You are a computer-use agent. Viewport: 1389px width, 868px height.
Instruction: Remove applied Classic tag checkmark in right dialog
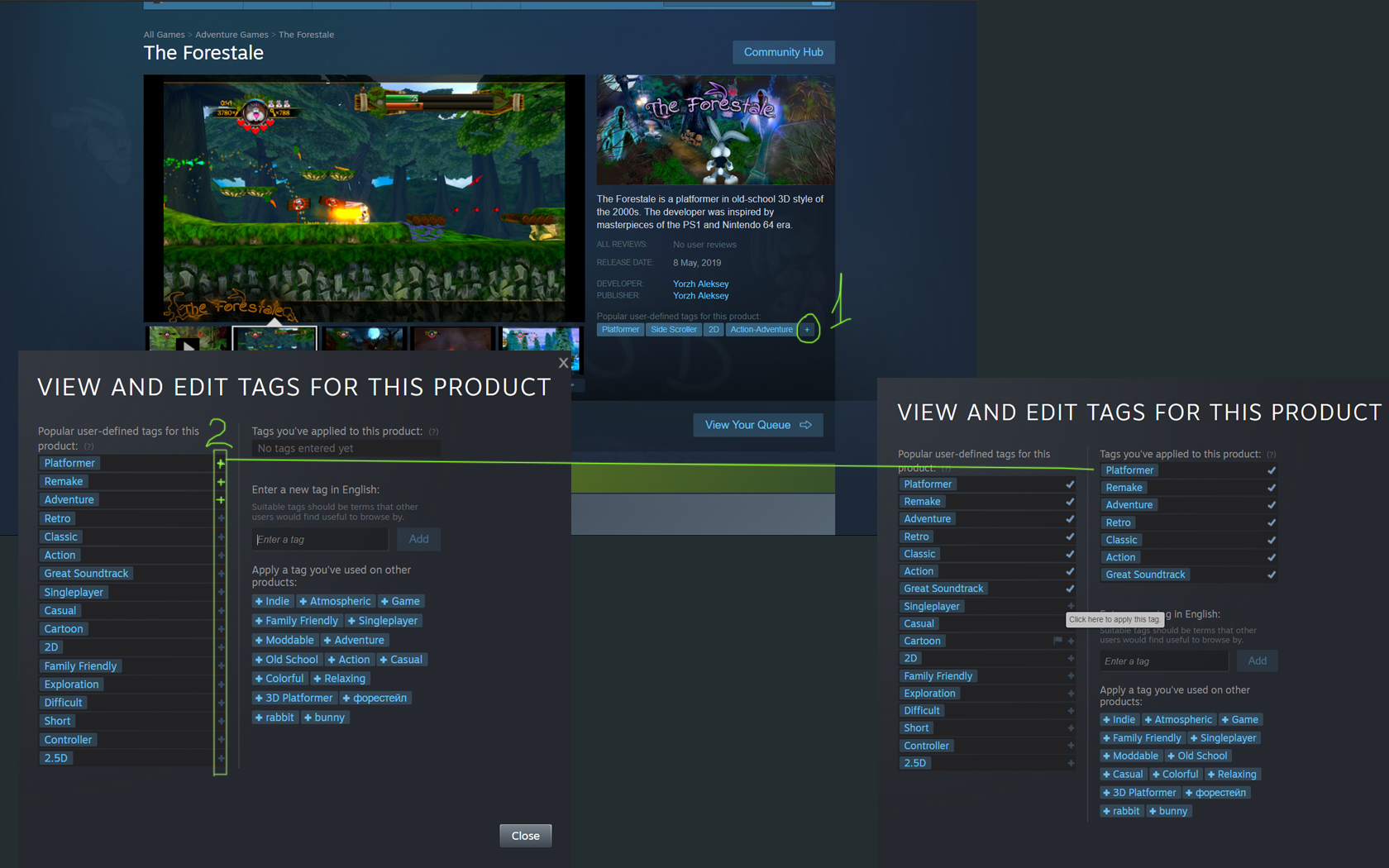[1272, 540]
